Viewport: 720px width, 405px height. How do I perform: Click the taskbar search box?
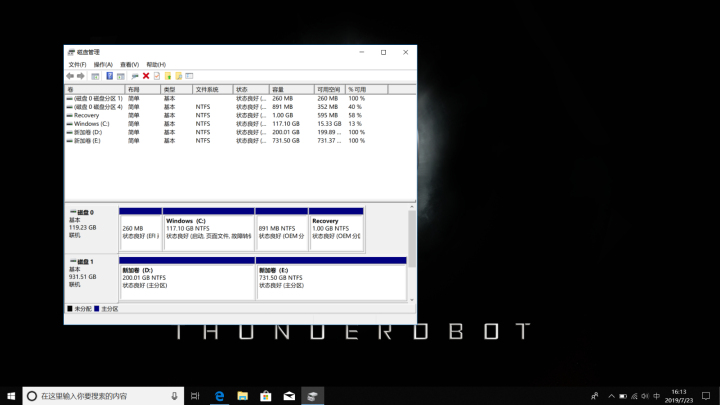(x=103, y=396)
